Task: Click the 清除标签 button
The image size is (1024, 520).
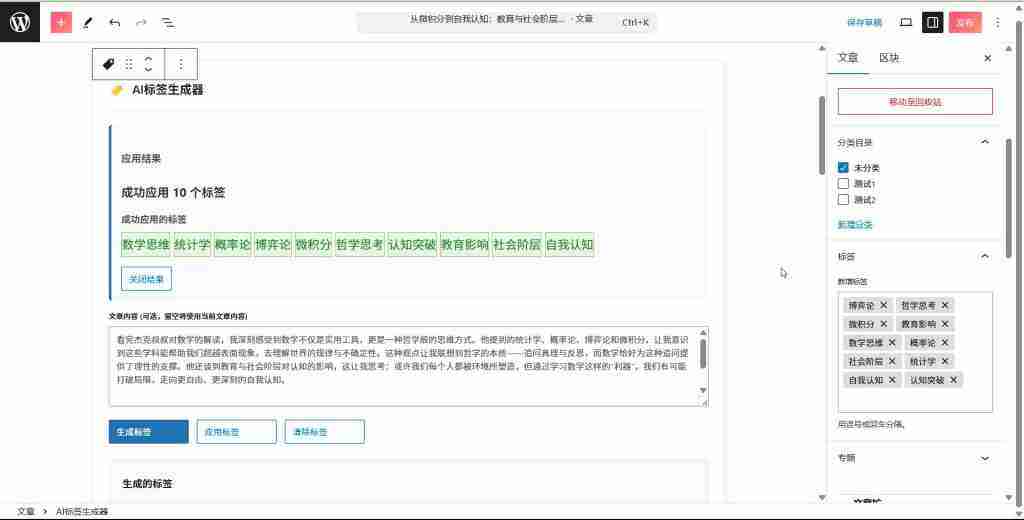Action: pos(325,432)
